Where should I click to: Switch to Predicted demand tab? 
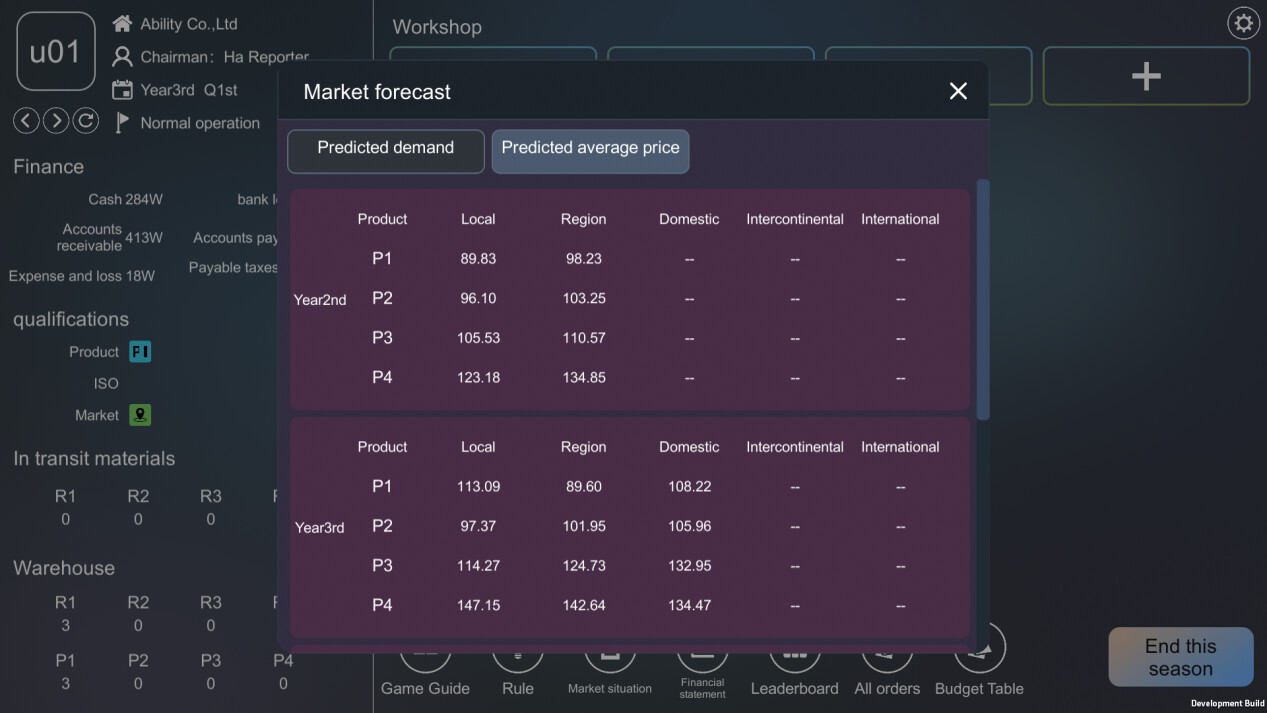[x=385, y=151]
